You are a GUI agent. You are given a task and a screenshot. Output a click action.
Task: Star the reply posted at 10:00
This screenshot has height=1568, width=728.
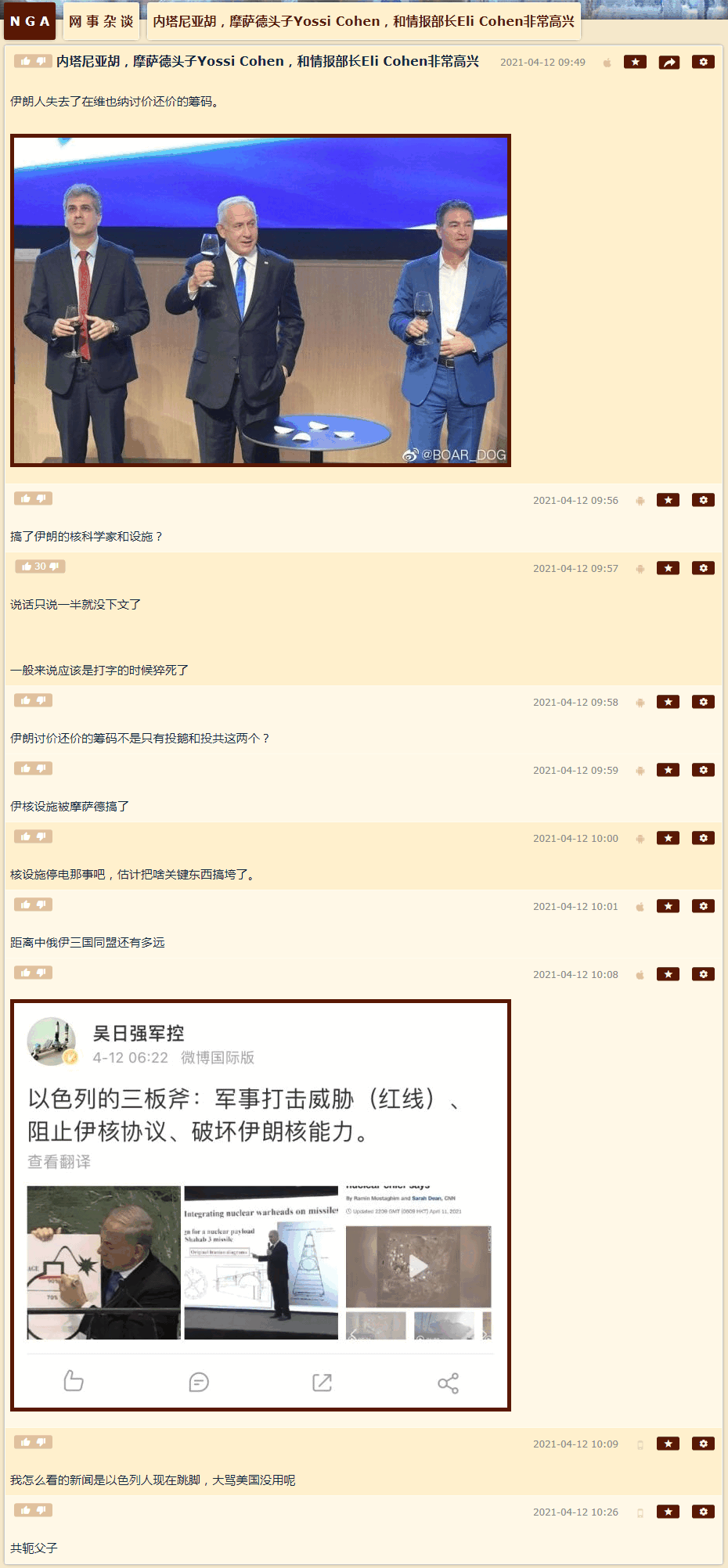668,838
